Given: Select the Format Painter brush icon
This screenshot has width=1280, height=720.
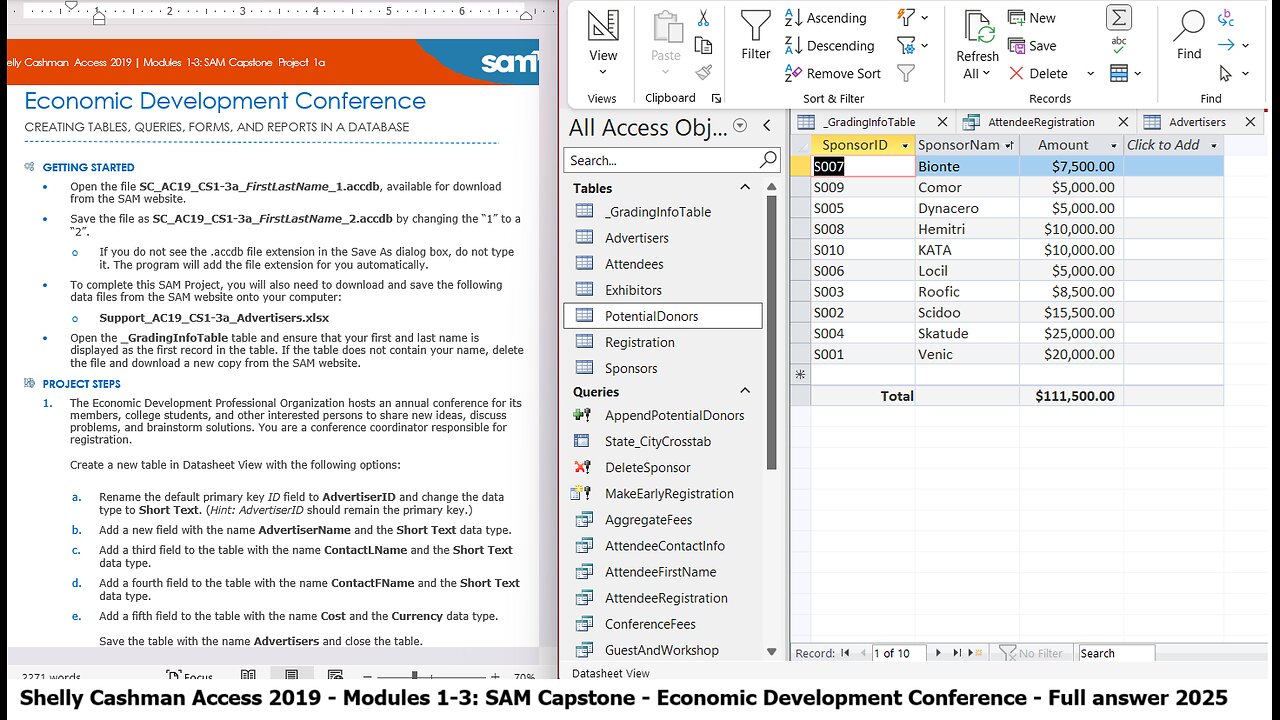Looking at the screenshot, I should coord(703,72).
